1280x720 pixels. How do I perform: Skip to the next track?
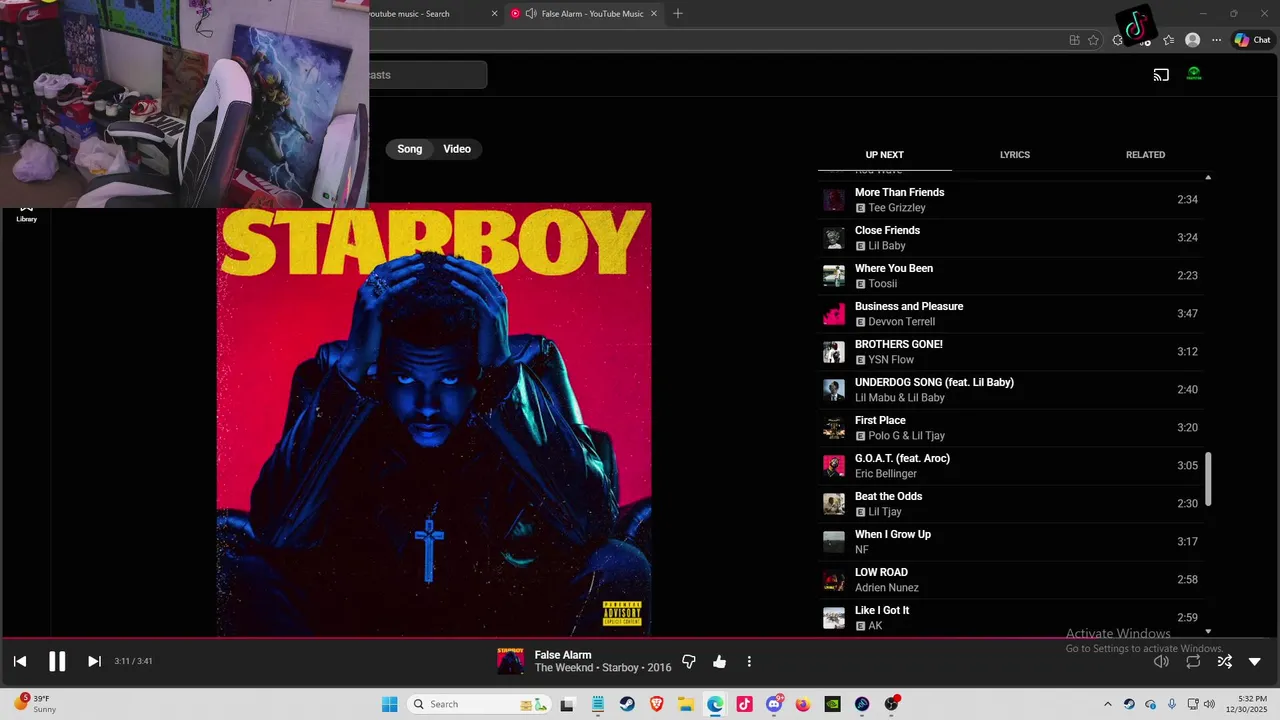tap(94, 661)
